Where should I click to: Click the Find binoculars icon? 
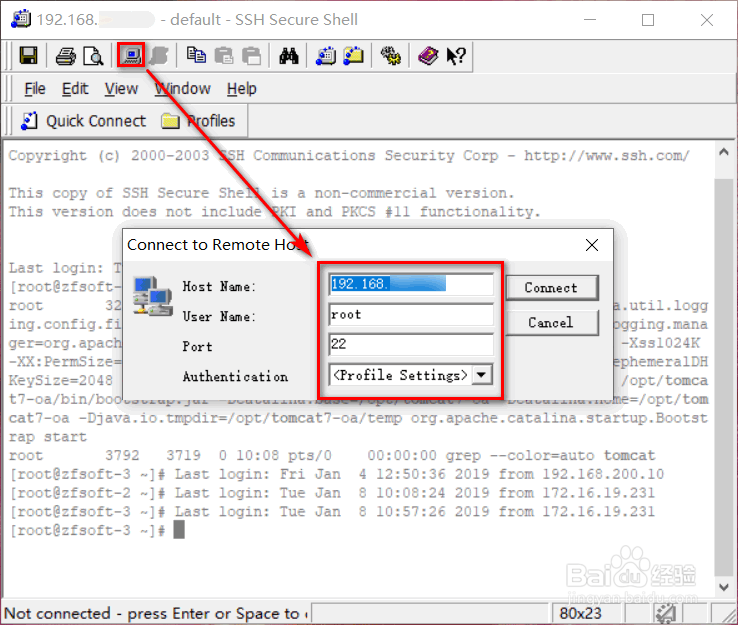click(x=289, y=56)
